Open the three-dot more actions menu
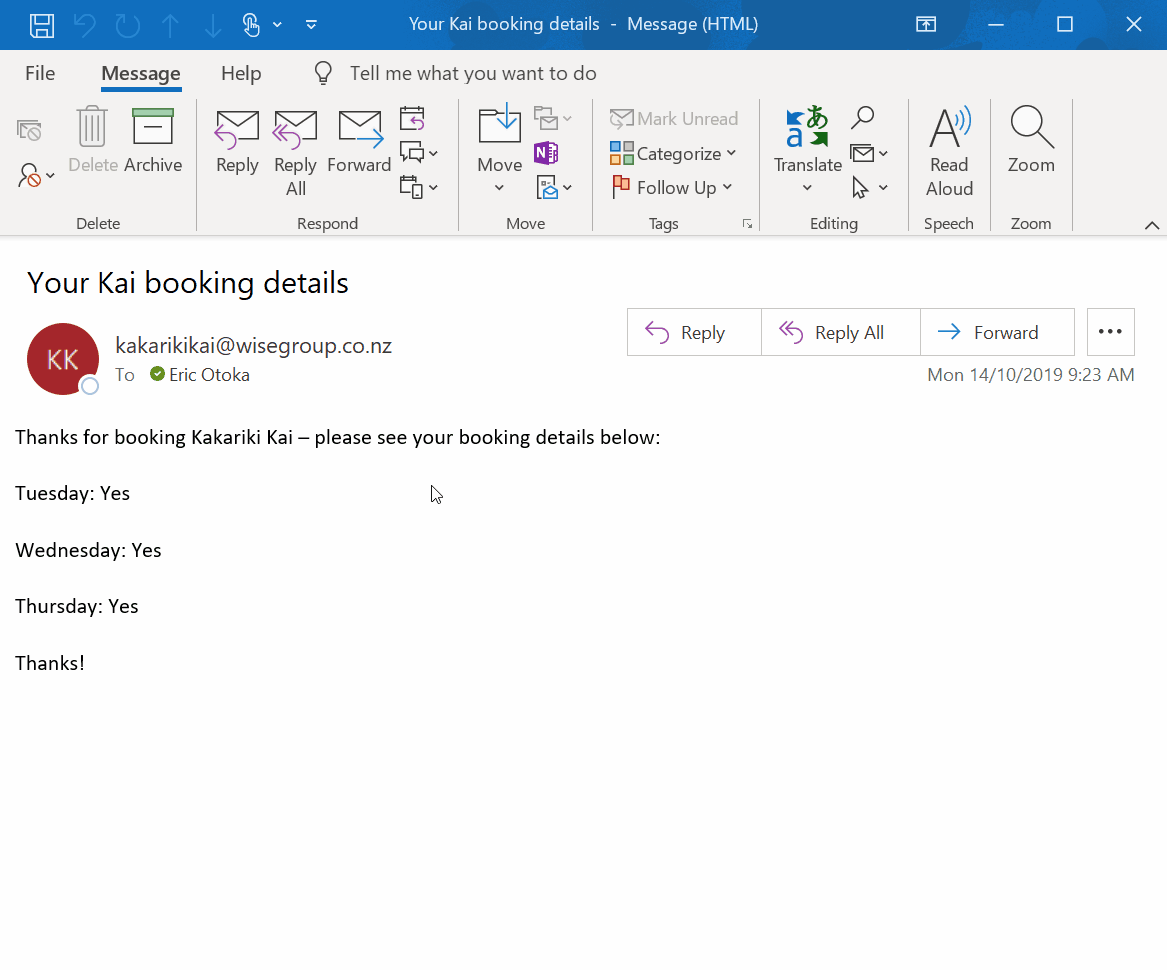Viewport: 1167px width, 970px height. tap(1110, 332)
